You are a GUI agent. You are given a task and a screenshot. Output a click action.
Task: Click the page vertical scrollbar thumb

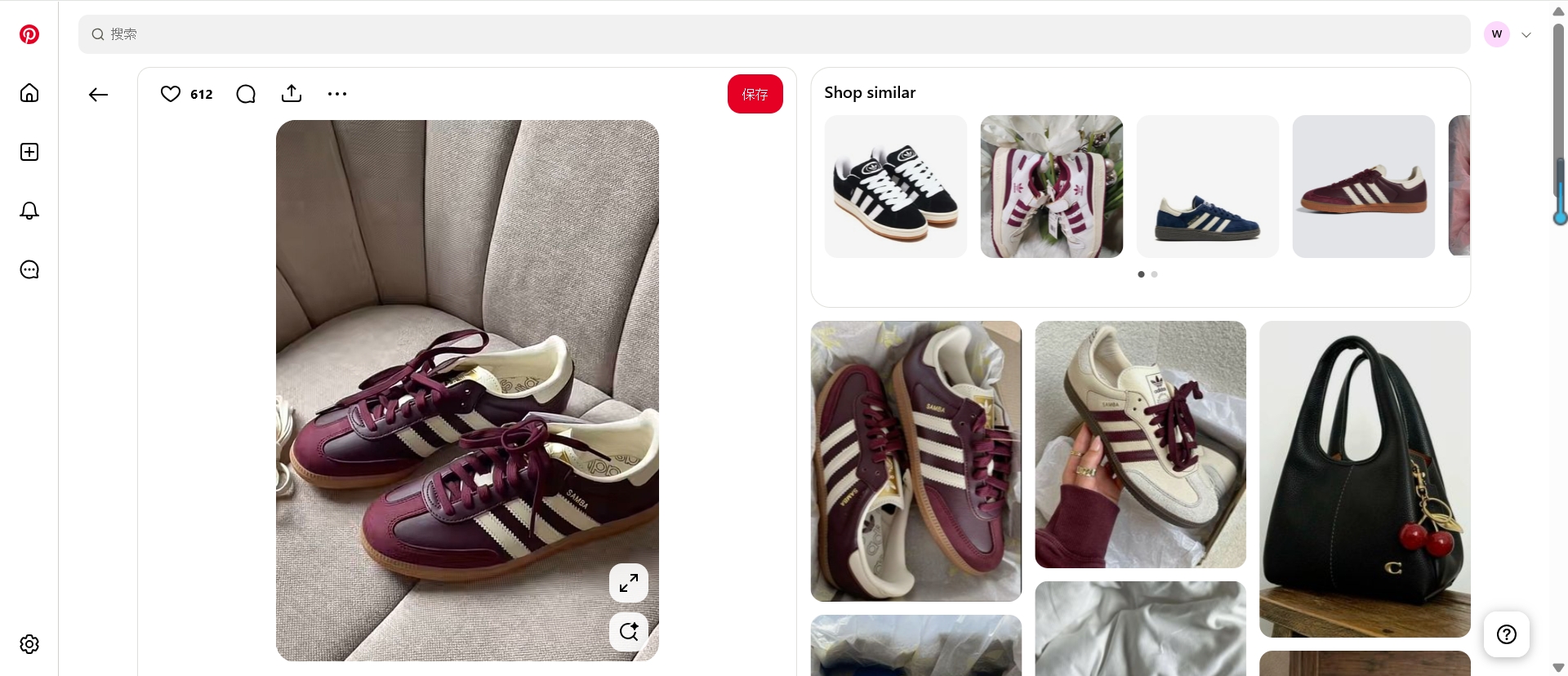(1558, 122)
